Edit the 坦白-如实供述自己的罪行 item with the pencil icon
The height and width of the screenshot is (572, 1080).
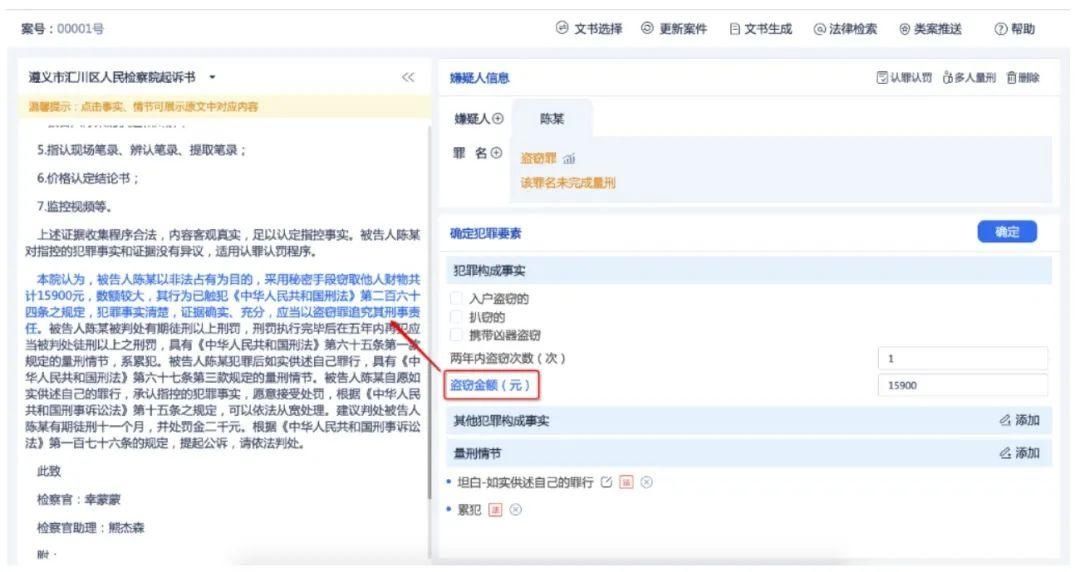(606, 482)
